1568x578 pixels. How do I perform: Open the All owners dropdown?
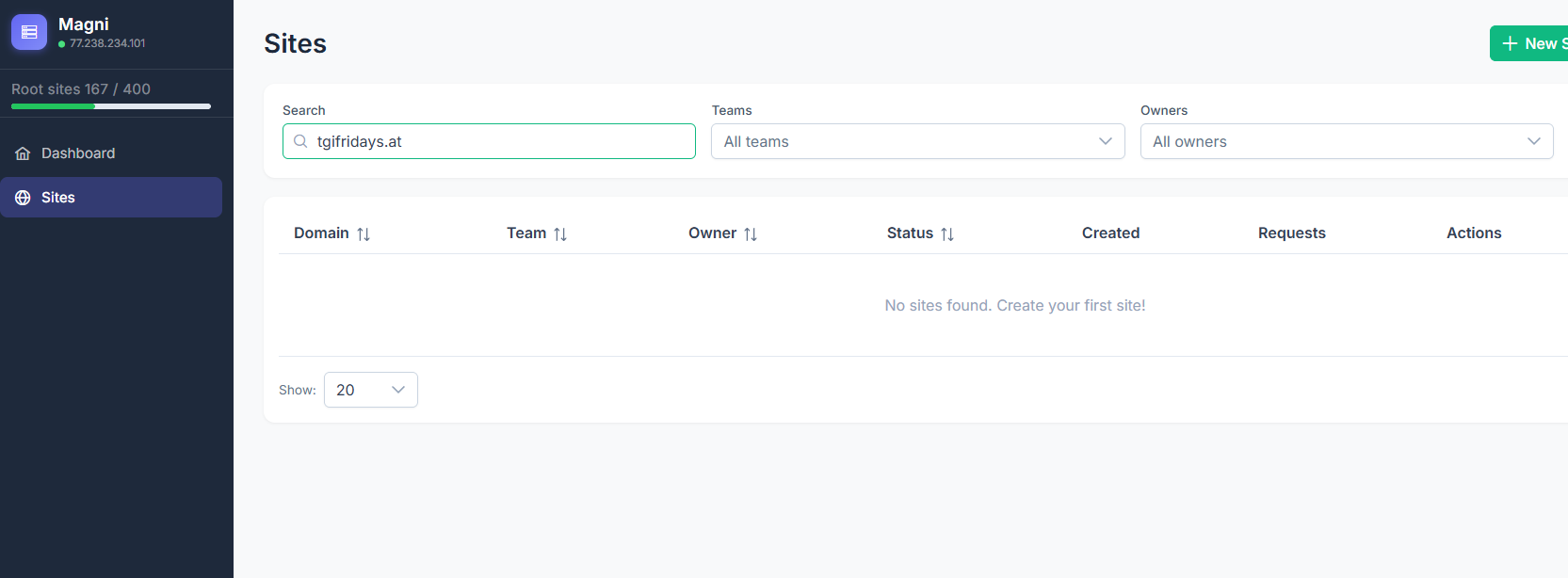(1347, 141)
